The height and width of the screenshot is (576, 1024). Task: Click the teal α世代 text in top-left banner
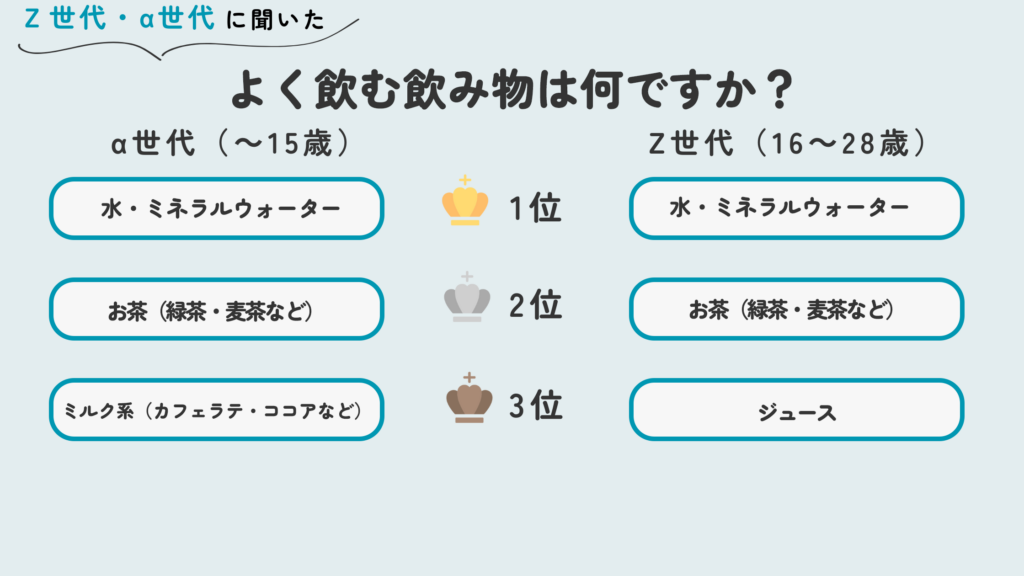176,19
